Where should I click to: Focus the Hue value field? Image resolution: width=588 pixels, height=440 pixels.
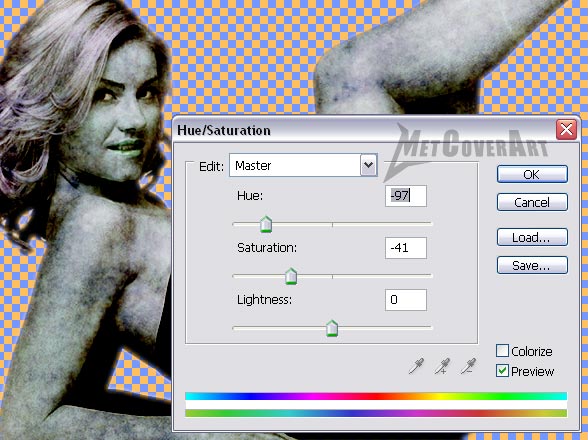(406, 196)
